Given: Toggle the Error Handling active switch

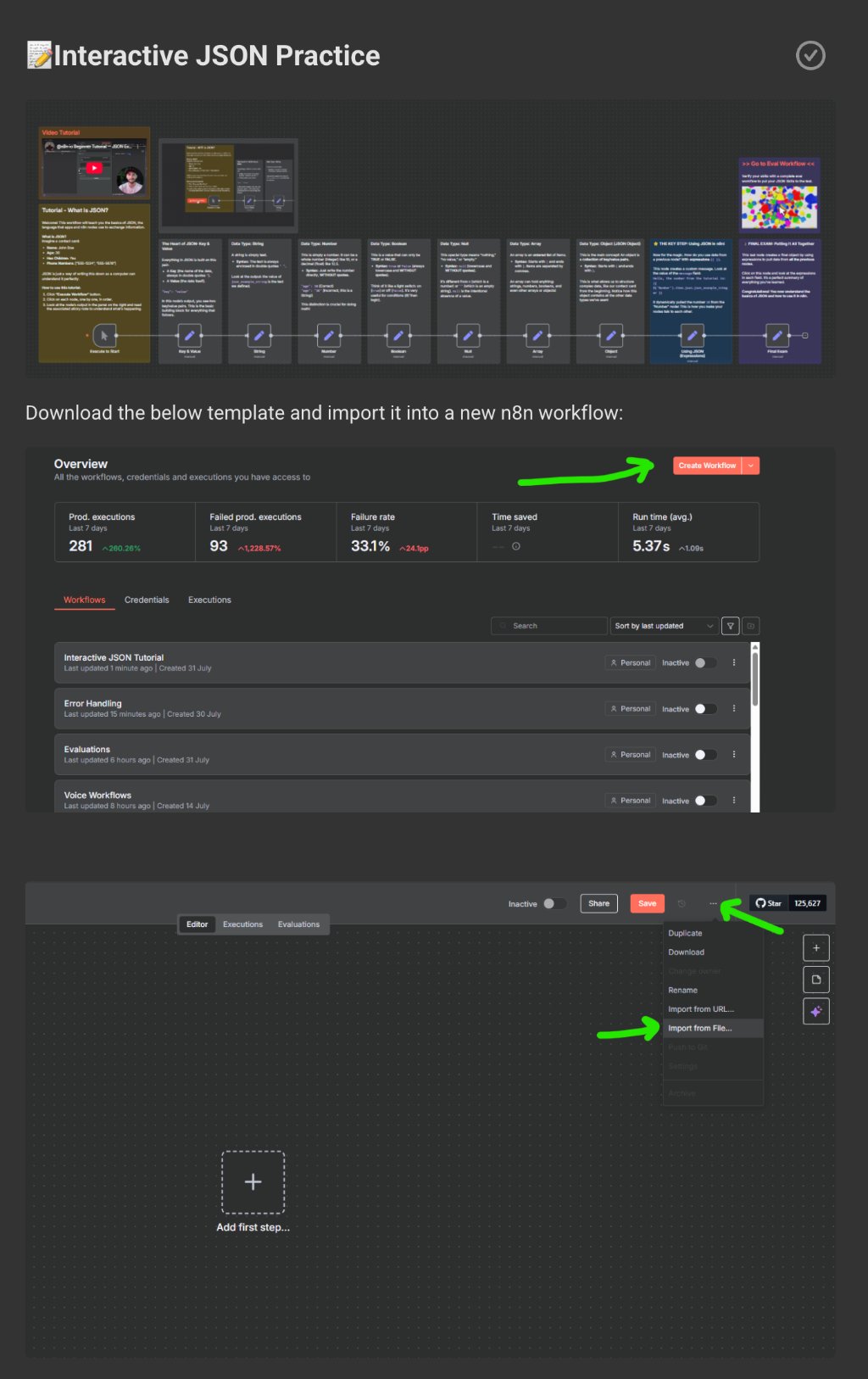Looking at the screenshot, I should tap(705, 709).
